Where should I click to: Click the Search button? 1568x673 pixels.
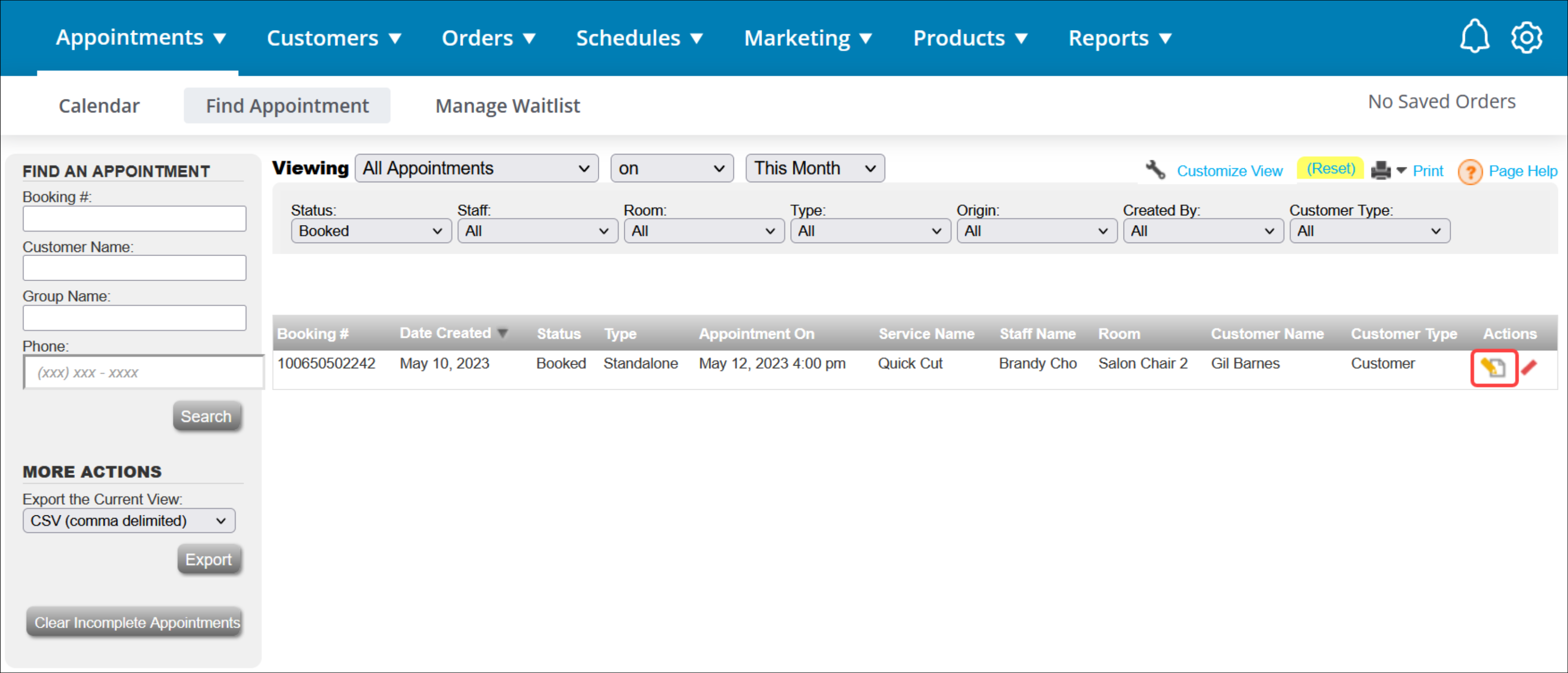coord(206,416)
